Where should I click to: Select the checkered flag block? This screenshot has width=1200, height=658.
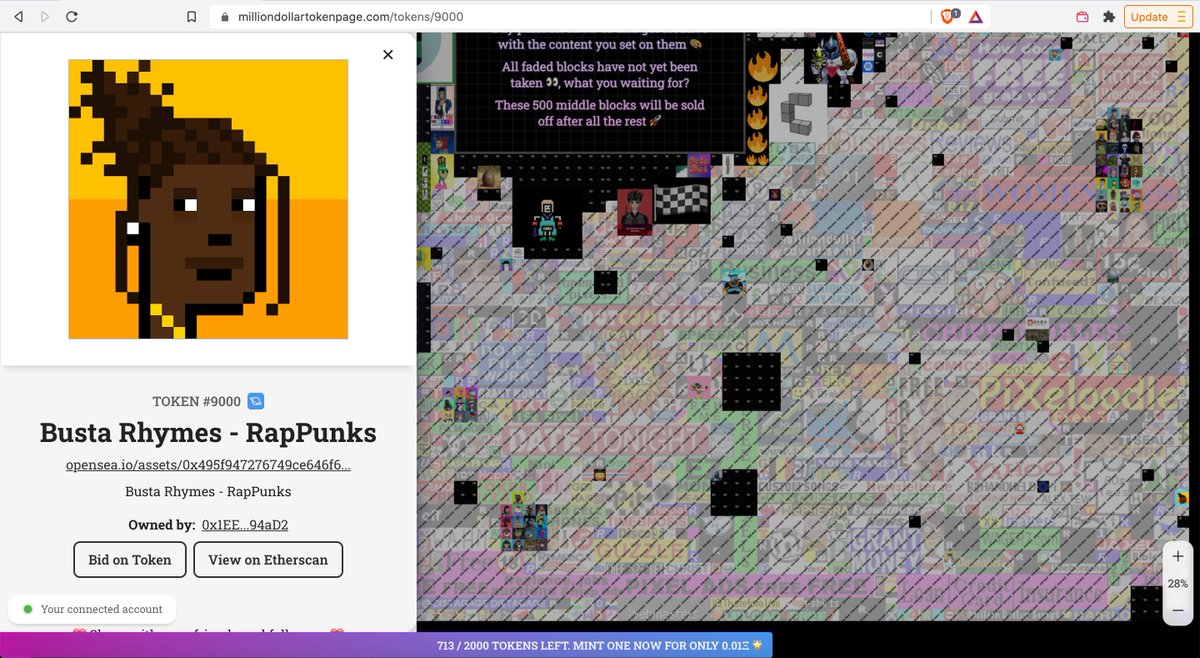click(682, 203)
